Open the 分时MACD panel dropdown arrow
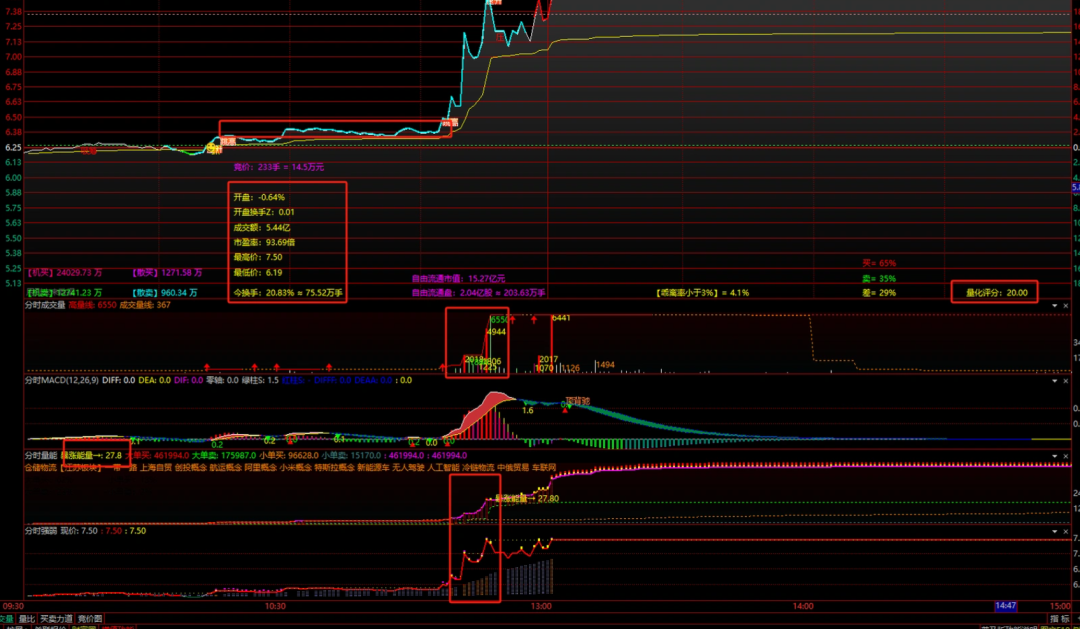Viewport: 1080px width, 629px height. point(1055,381)
